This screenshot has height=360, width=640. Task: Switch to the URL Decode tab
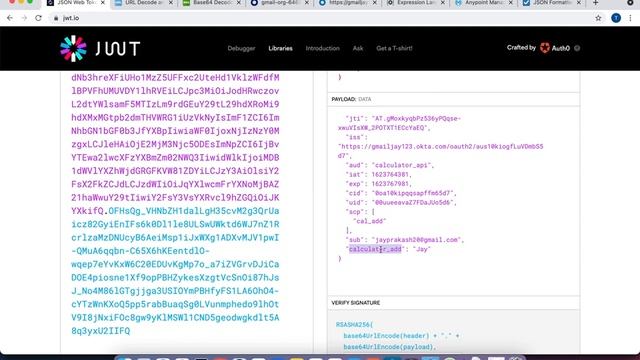coord(143,3)
